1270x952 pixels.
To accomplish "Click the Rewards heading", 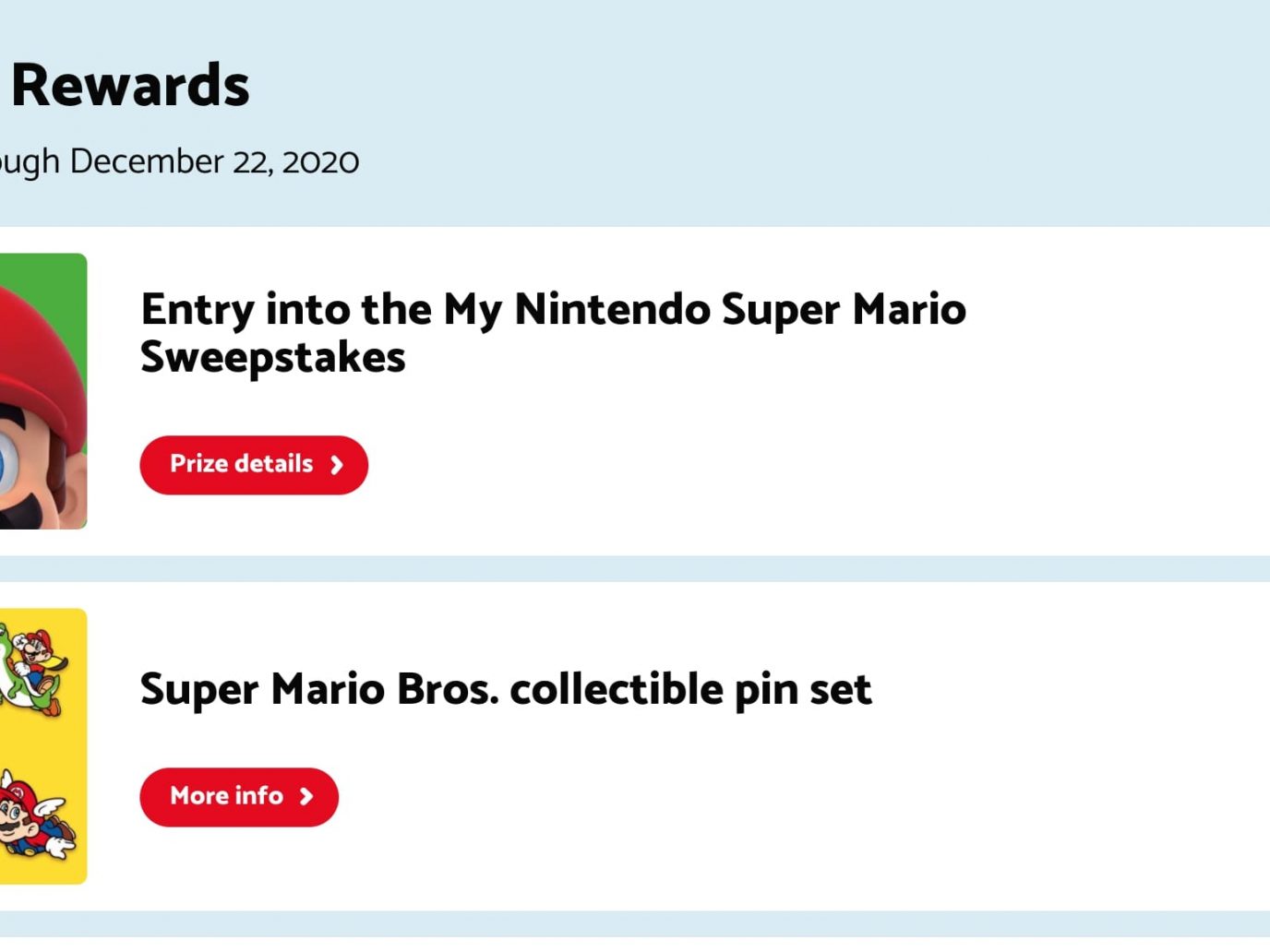I will pyautogui.click(x=130, y=85).
